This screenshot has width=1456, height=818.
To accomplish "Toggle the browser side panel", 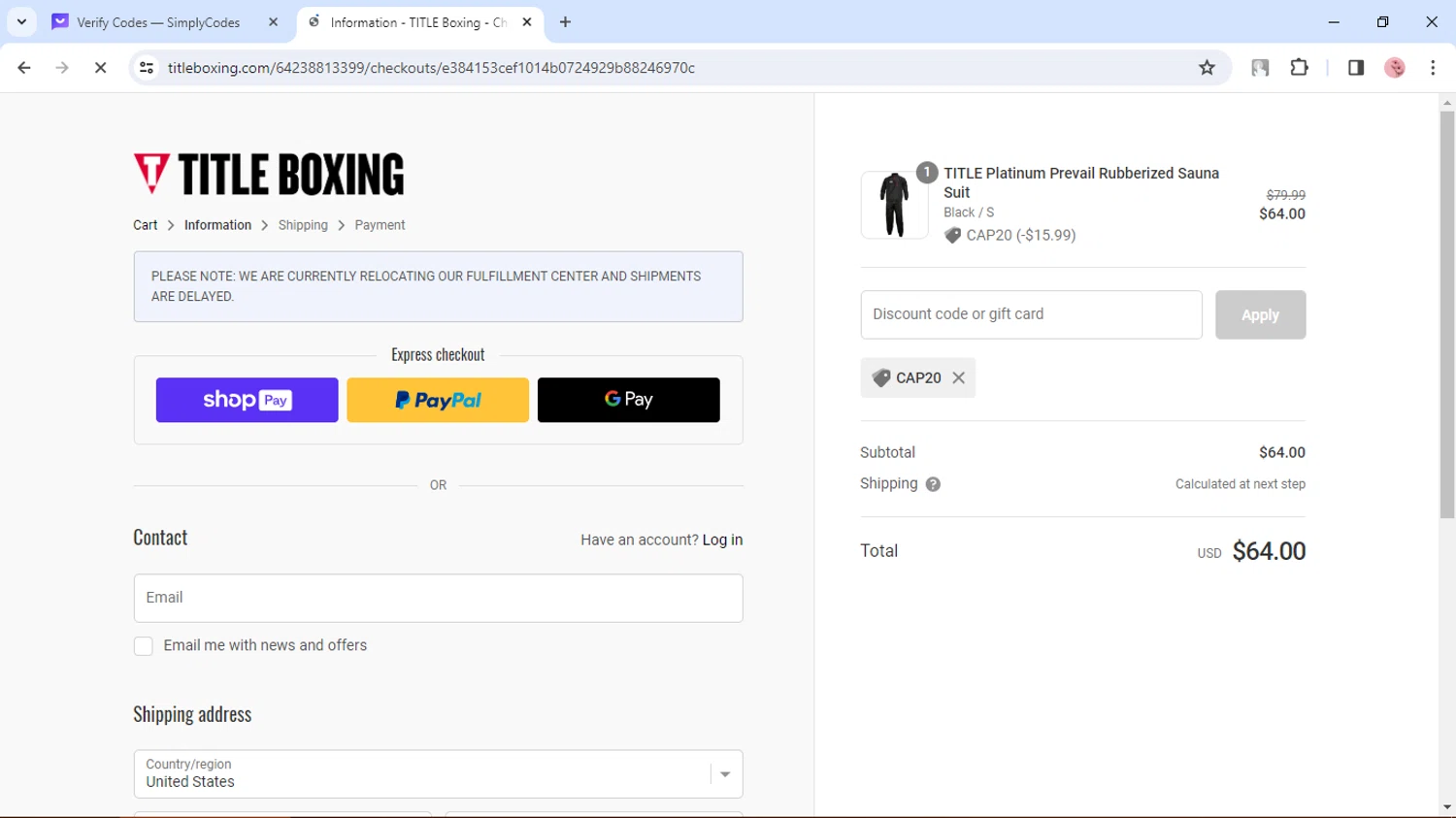I will tap(1356, 68).
